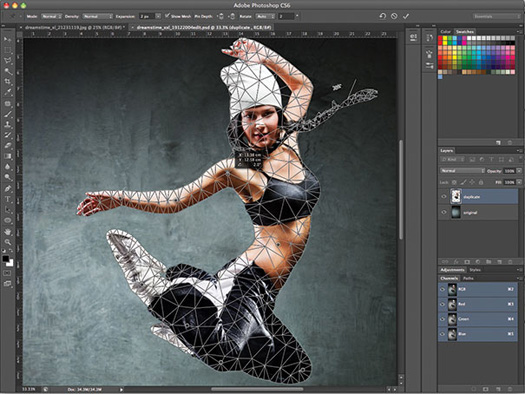
Task: Toggle Green channel visibility
Action: coord(443,319)
